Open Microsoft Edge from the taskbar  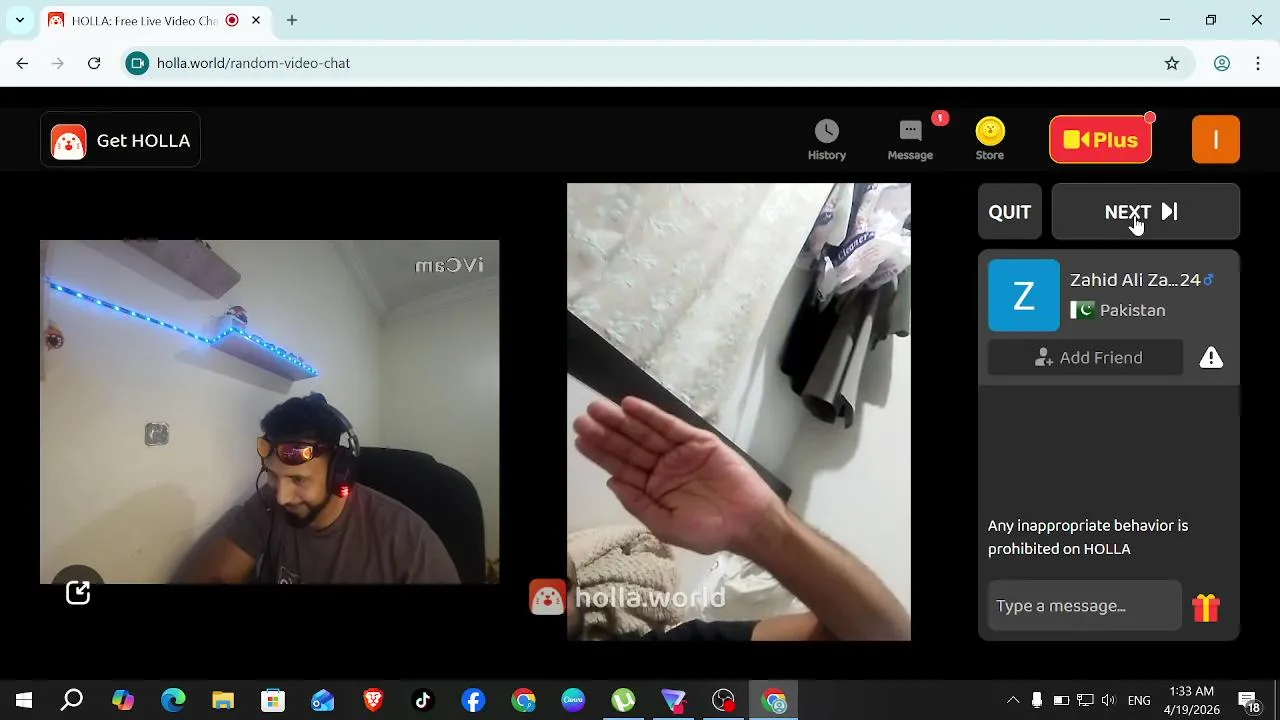point(173,700)
